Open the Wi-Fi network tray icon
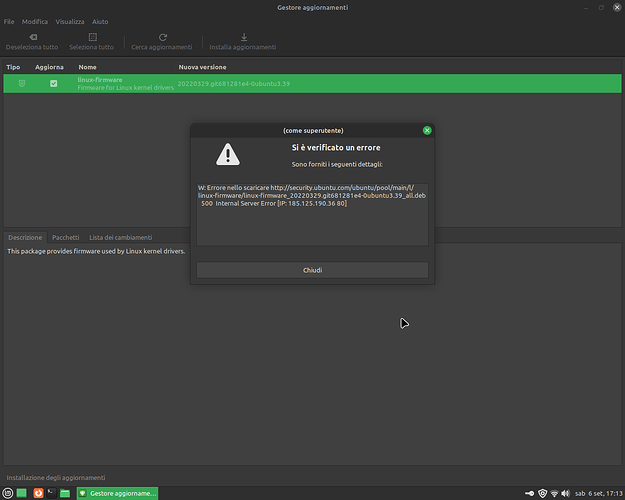 [x=554, y=494]
